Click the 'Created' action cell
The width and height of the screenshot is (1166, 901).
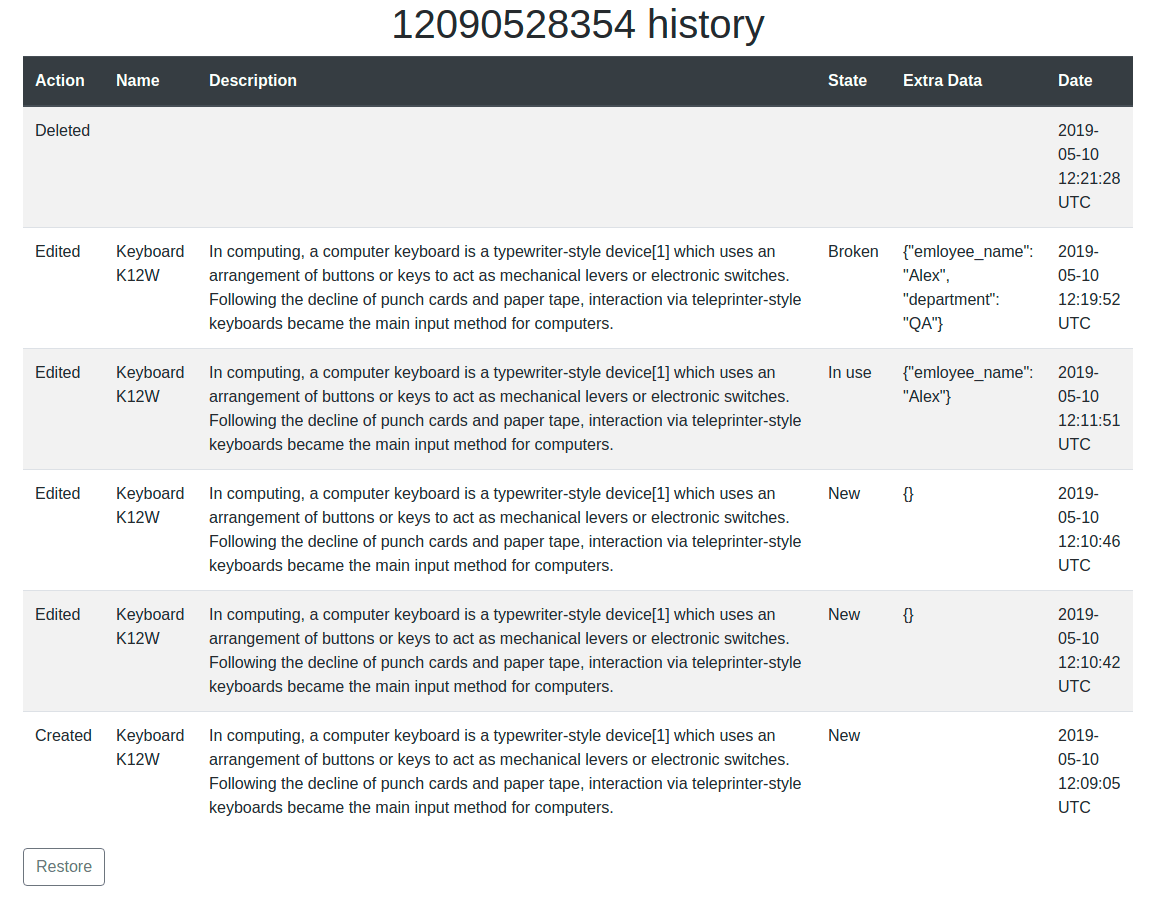point(63,736)
